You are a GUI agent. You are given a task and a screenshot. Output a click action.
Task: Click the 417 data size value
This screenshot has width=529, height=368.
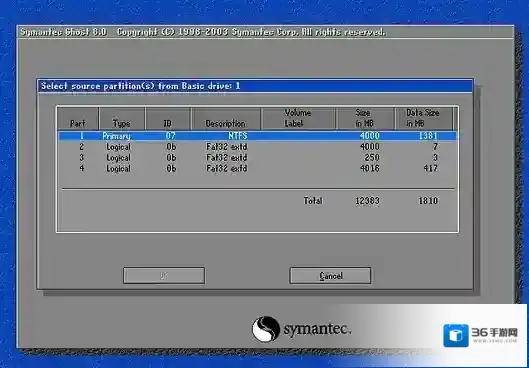(430, 168)
